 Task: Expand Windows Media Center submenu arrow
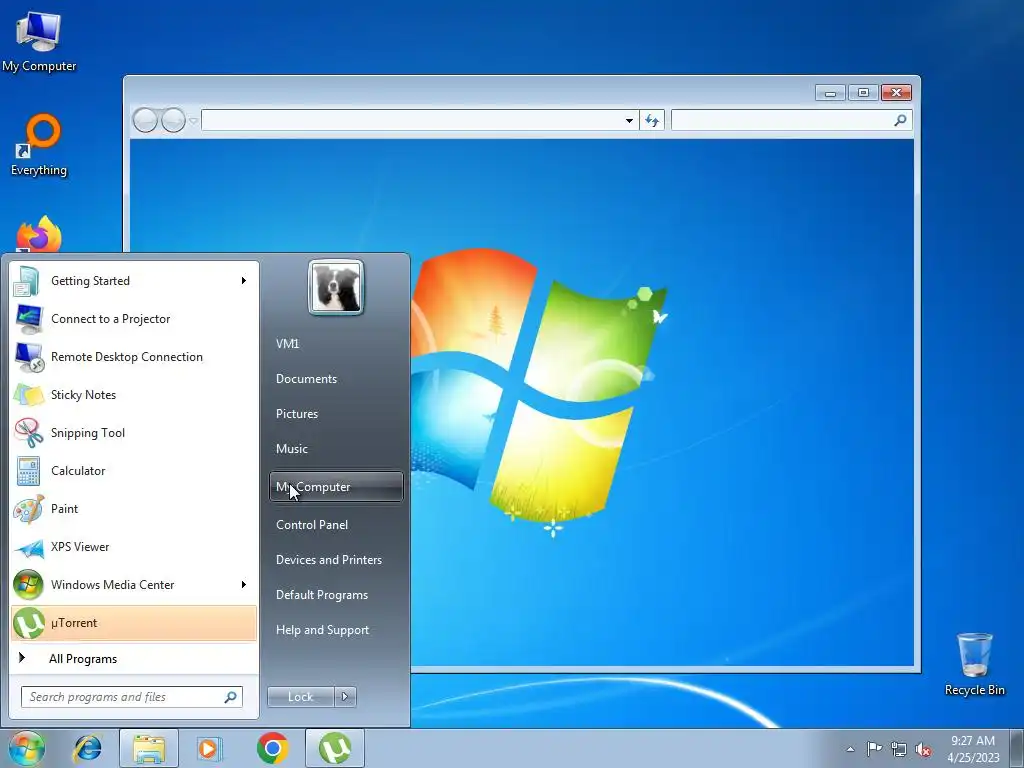pyautogui.click(x=244, y=584)
